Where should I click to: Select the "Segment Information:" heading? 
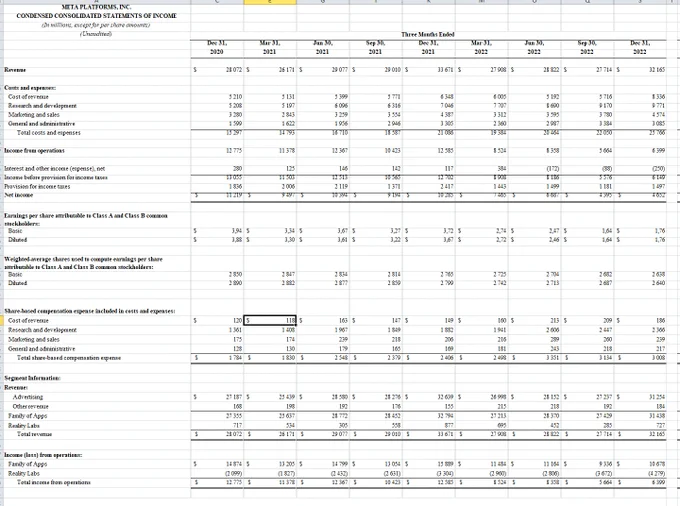tap(32, 378)
